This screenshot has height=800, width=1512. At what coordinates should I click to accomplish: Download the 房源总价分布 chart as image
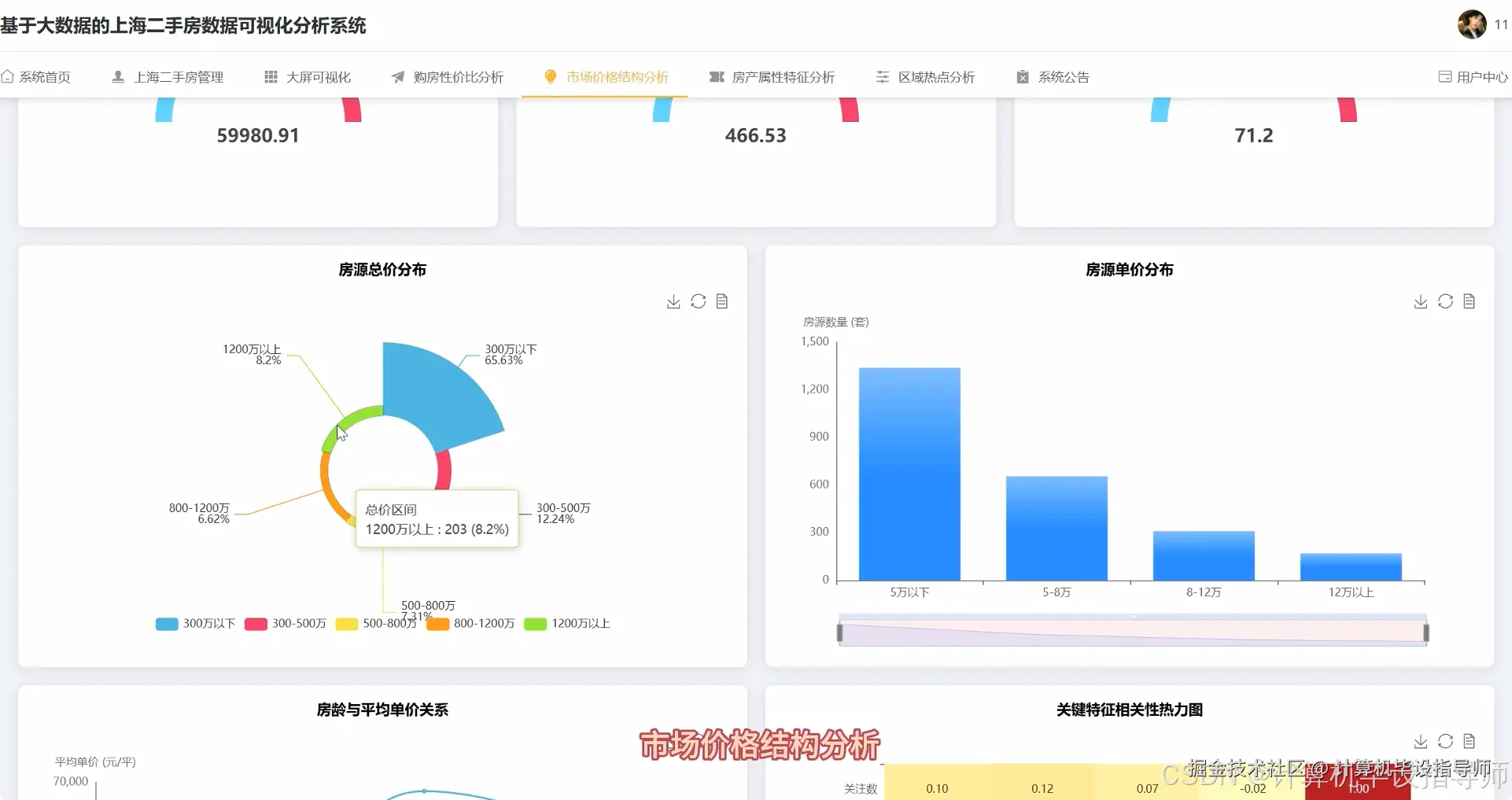point(673,301)
